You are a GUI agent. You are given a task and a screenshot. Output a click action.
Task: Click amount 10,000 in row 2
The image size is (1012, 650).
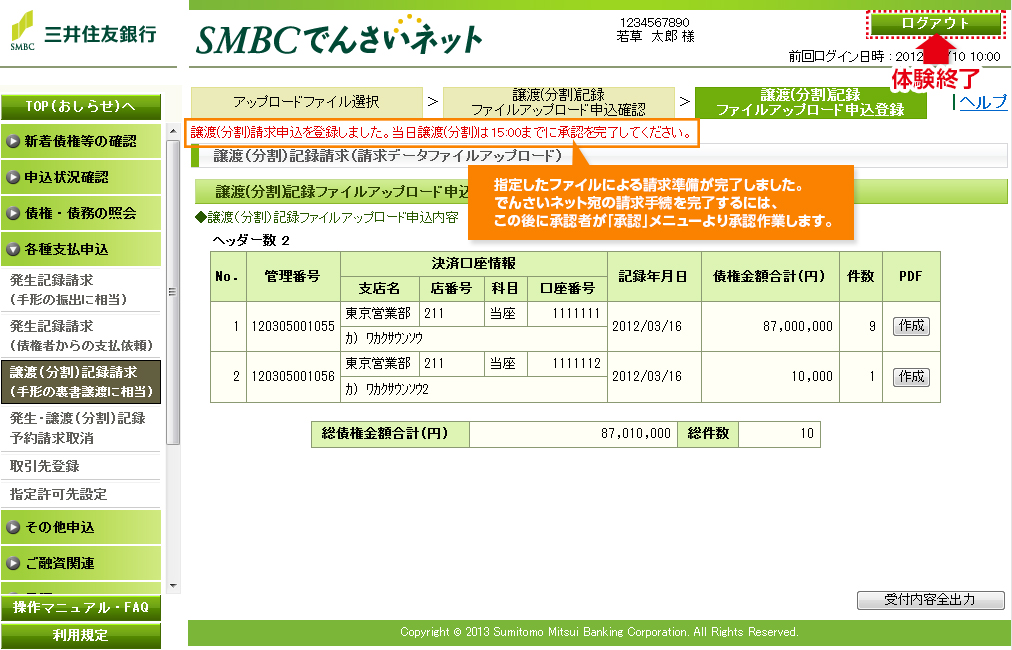tap(770, 376)
